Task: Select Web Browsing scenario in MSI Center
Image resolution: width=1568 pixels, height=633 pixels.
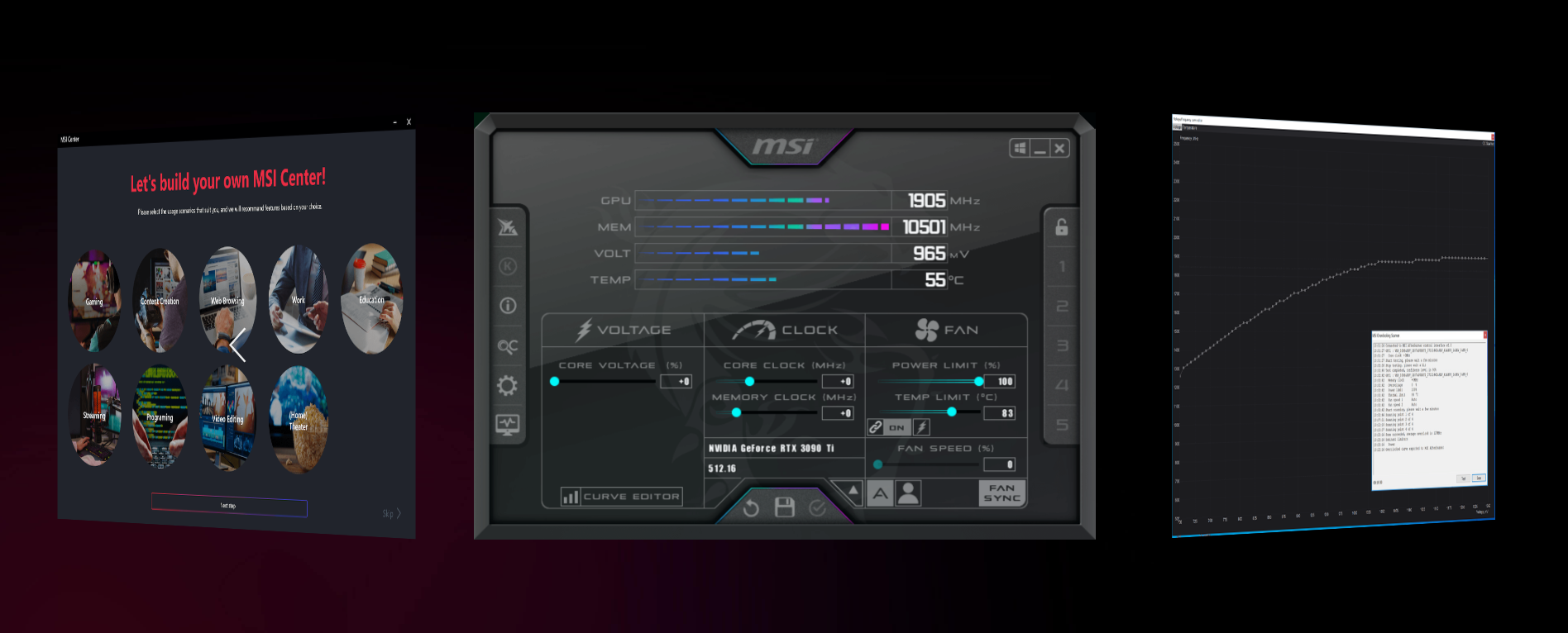Action: pos(227,300)
